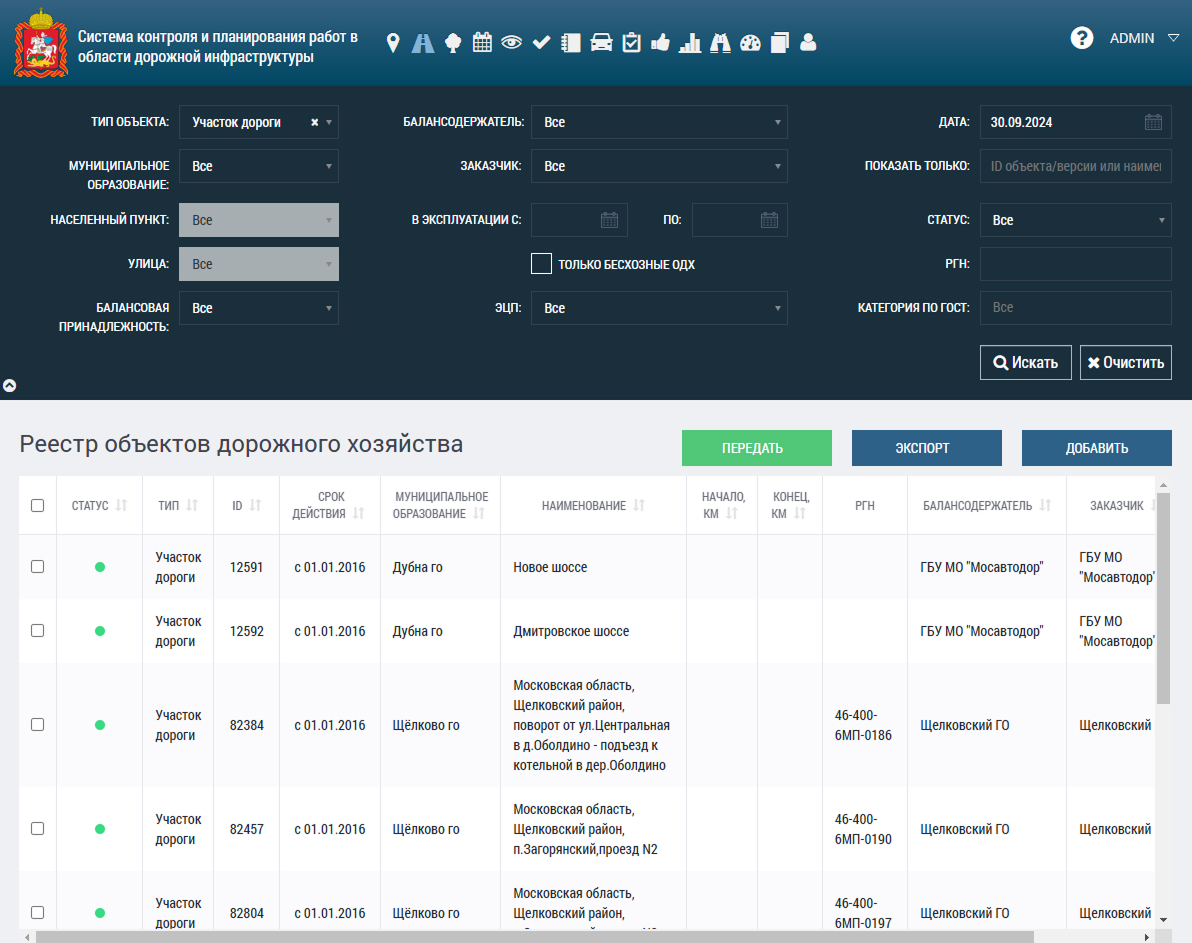Open the ADMIN user menu
This screenshot has width=1192, height=943.
[1143, 38]
